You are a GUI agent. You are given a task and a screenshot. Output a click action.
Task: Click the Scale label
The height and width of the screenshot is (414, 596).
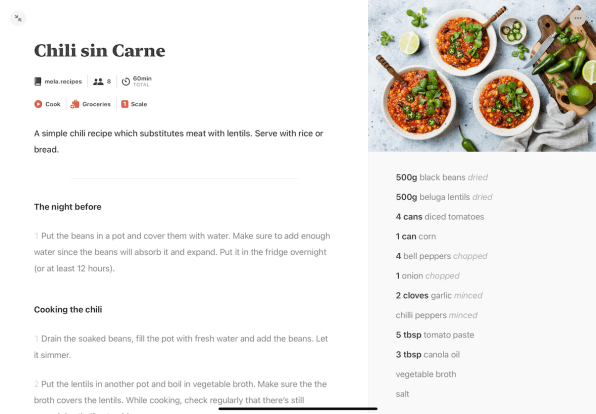point(139,104)
